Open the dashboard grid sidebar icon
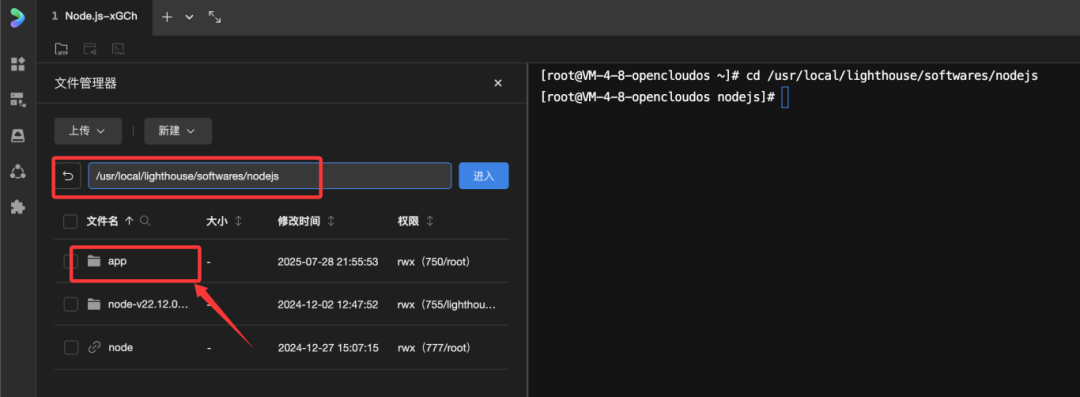Screen dimensions: 1080x397 pyautogui.click(x=18, y=64)
